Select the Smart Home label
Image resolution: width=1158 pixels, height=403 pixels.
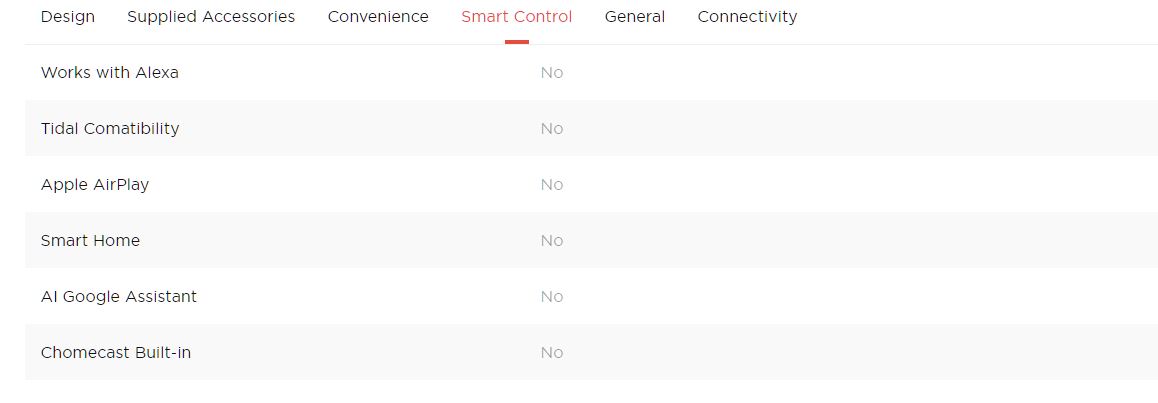tap(90, 241)
